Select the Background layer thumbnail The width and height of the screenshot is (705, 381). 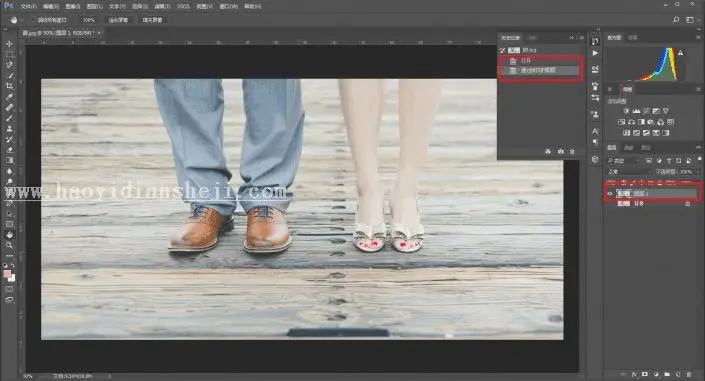(624, 204)
